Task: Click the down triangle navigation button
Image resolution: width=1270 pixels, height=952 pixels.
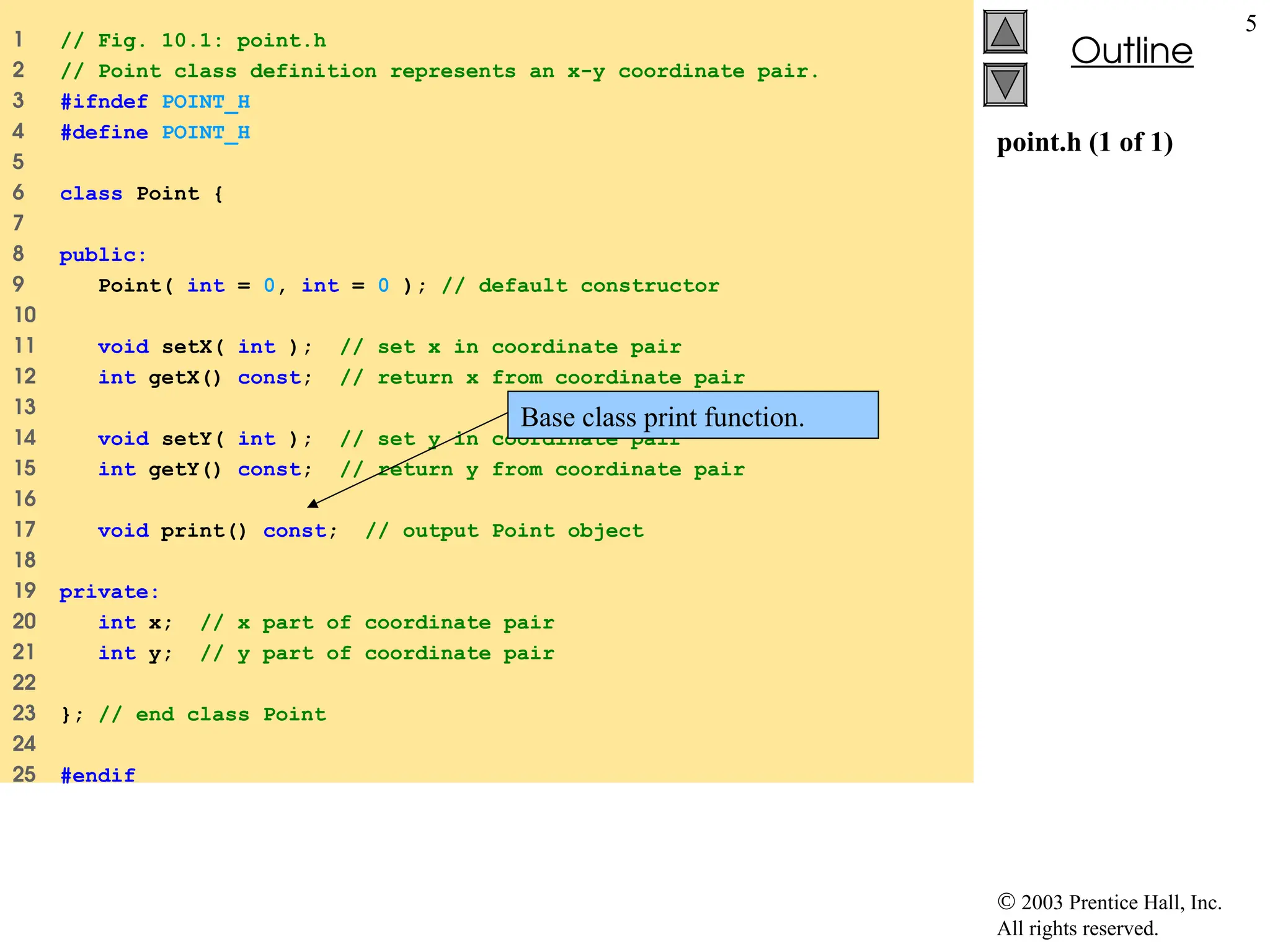Action: tap(1005, 85)
